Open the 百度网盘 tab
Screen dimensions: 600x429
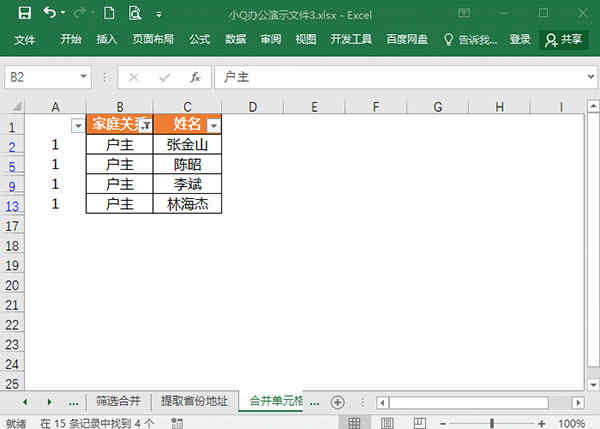[407, 39]
